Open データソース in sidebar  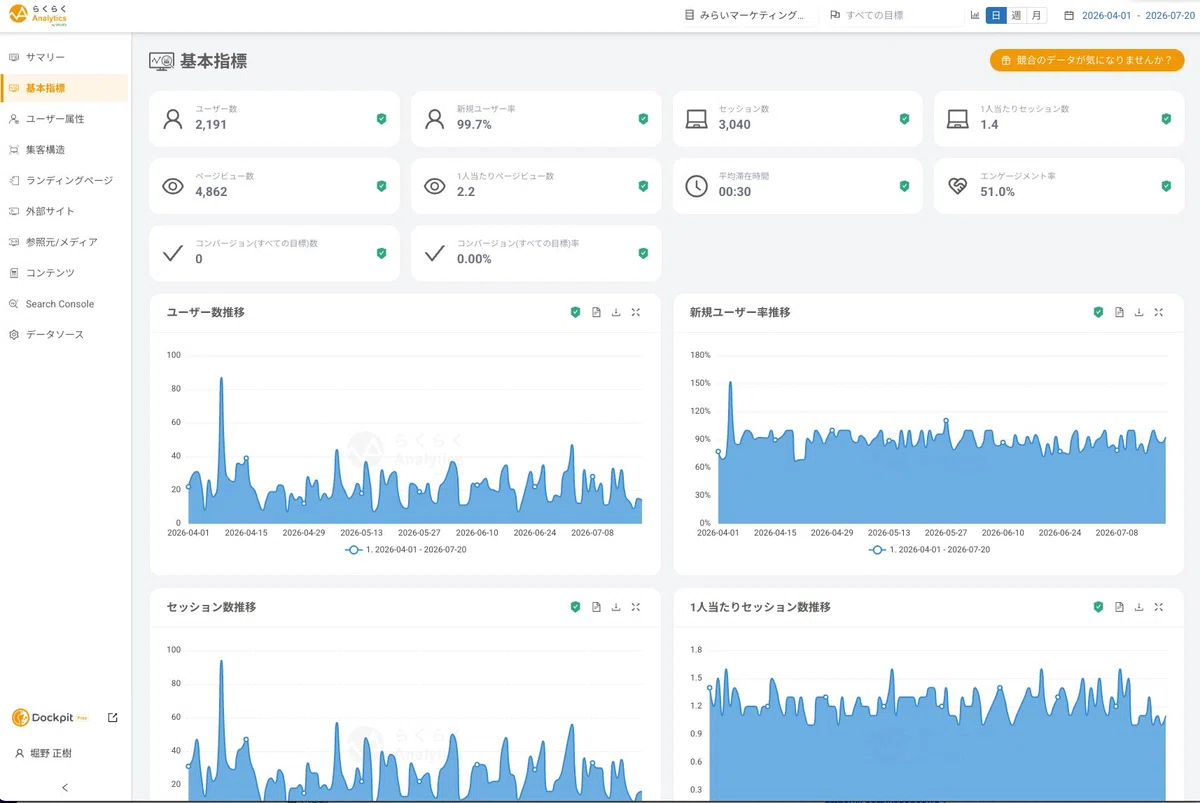click(x=65, y=335)
